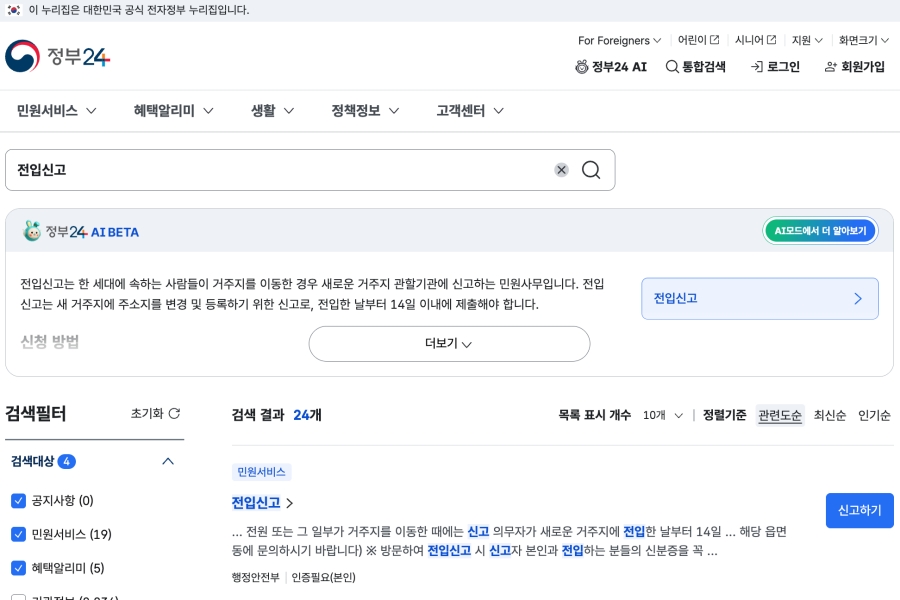Click the 회원가입 text
Image resolution: width=900 pixels, height=600 pixels.
(863, 67)
